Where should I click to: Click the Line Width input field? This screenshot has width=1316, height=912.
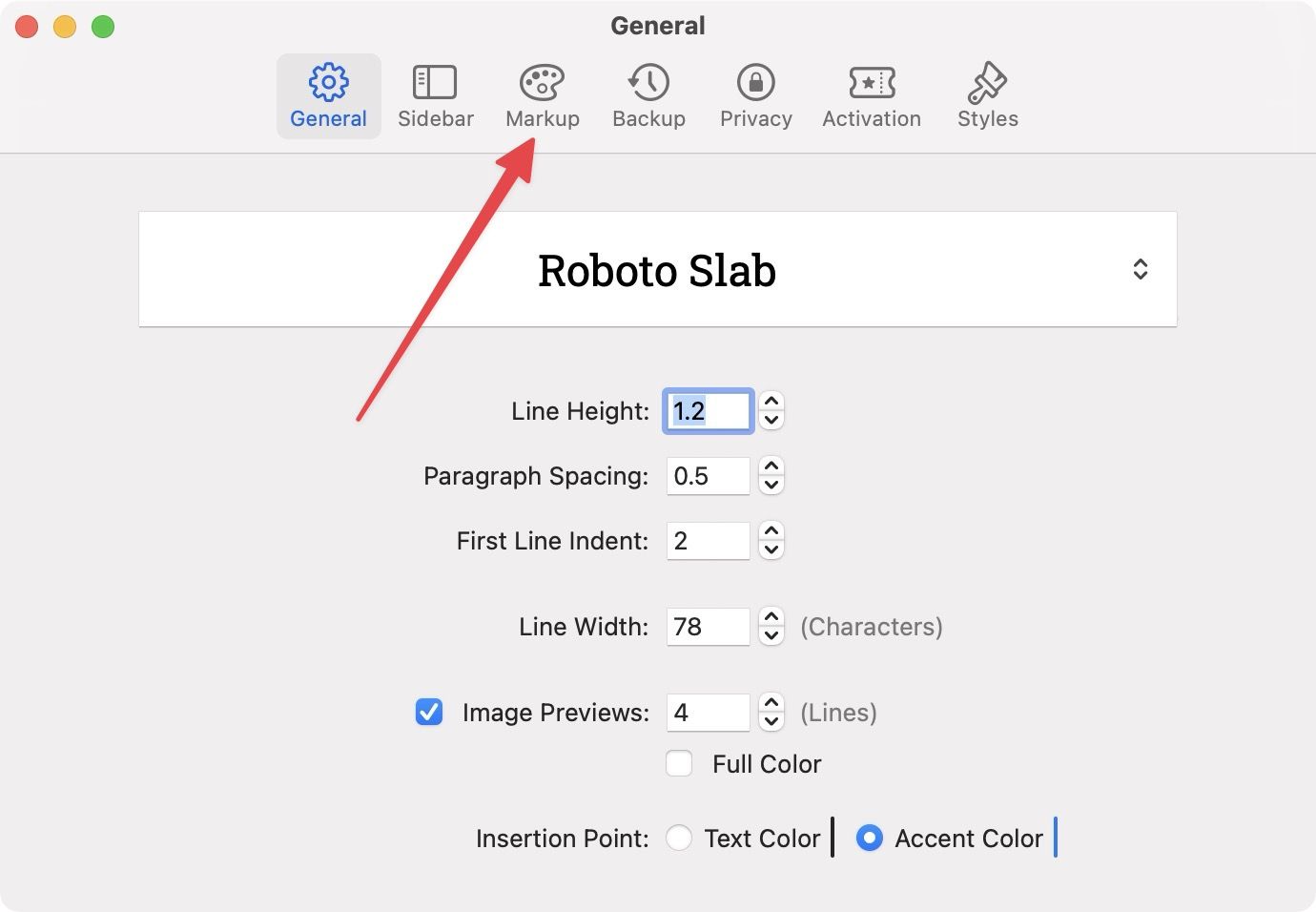tap(708, 627)
